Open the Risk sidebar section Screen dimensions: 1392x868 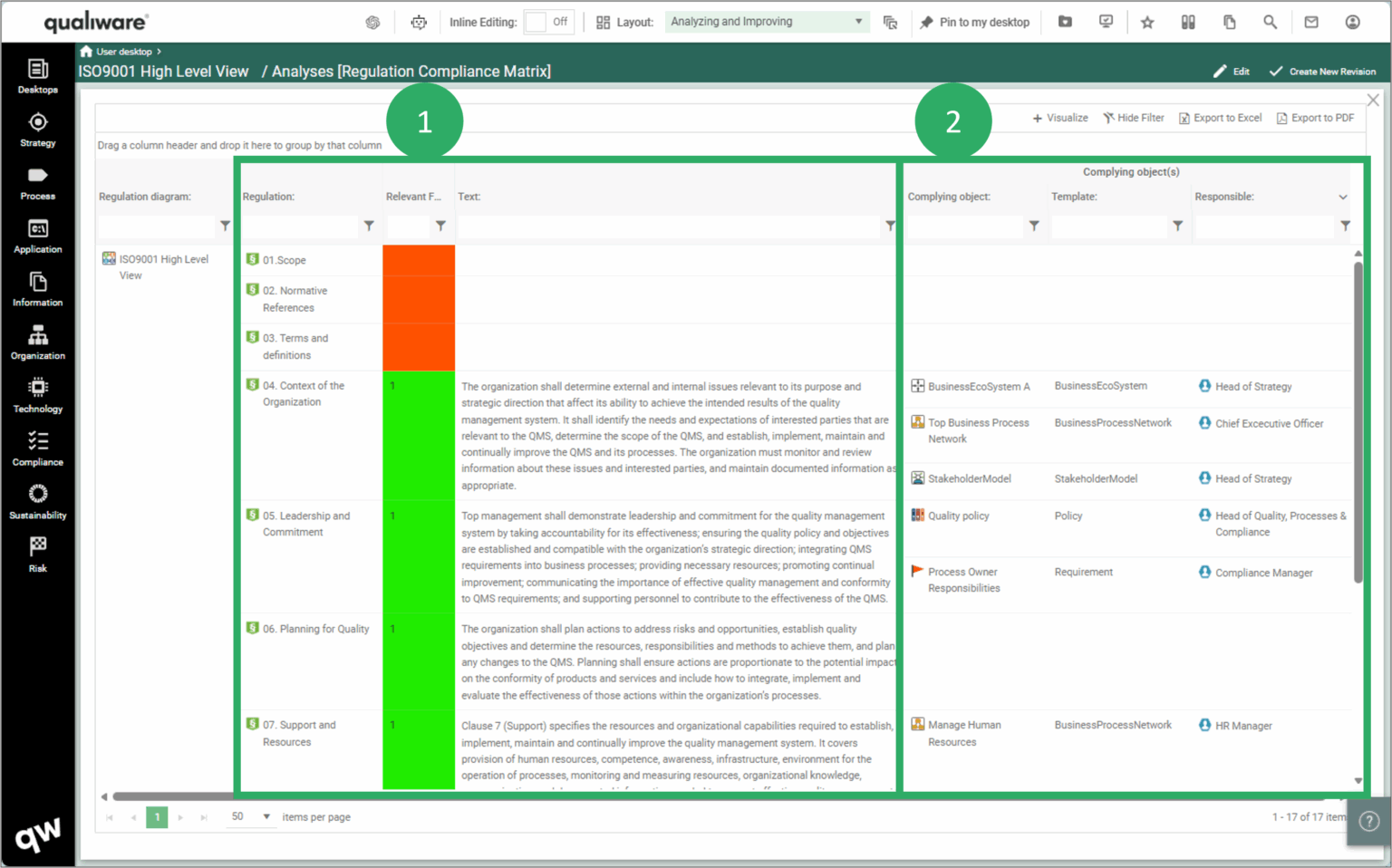[x=37, y=555]
